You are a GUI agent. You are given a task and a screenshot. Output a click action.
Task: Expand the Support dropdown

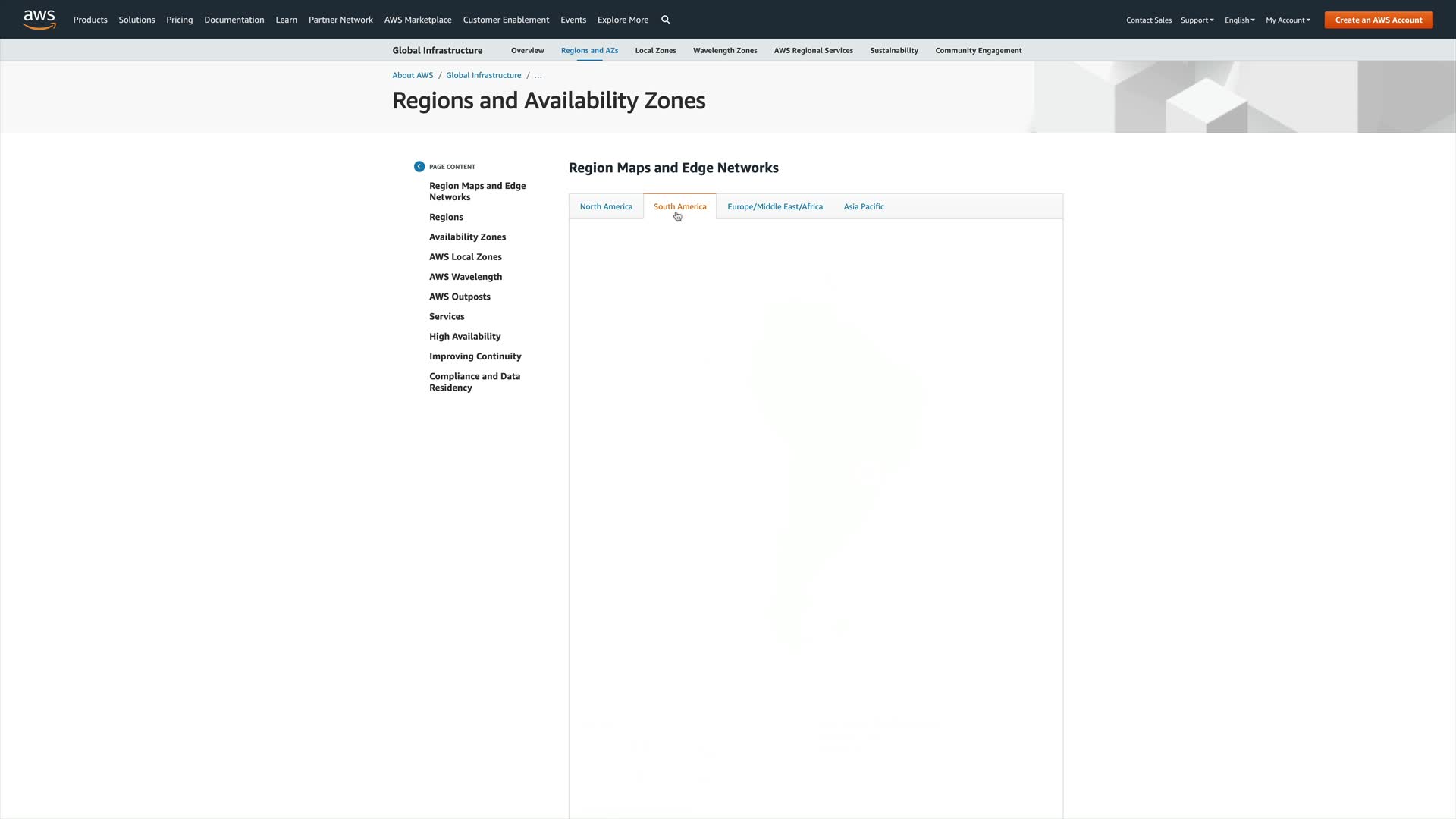pyautogui.click(x=1197, y=20)
